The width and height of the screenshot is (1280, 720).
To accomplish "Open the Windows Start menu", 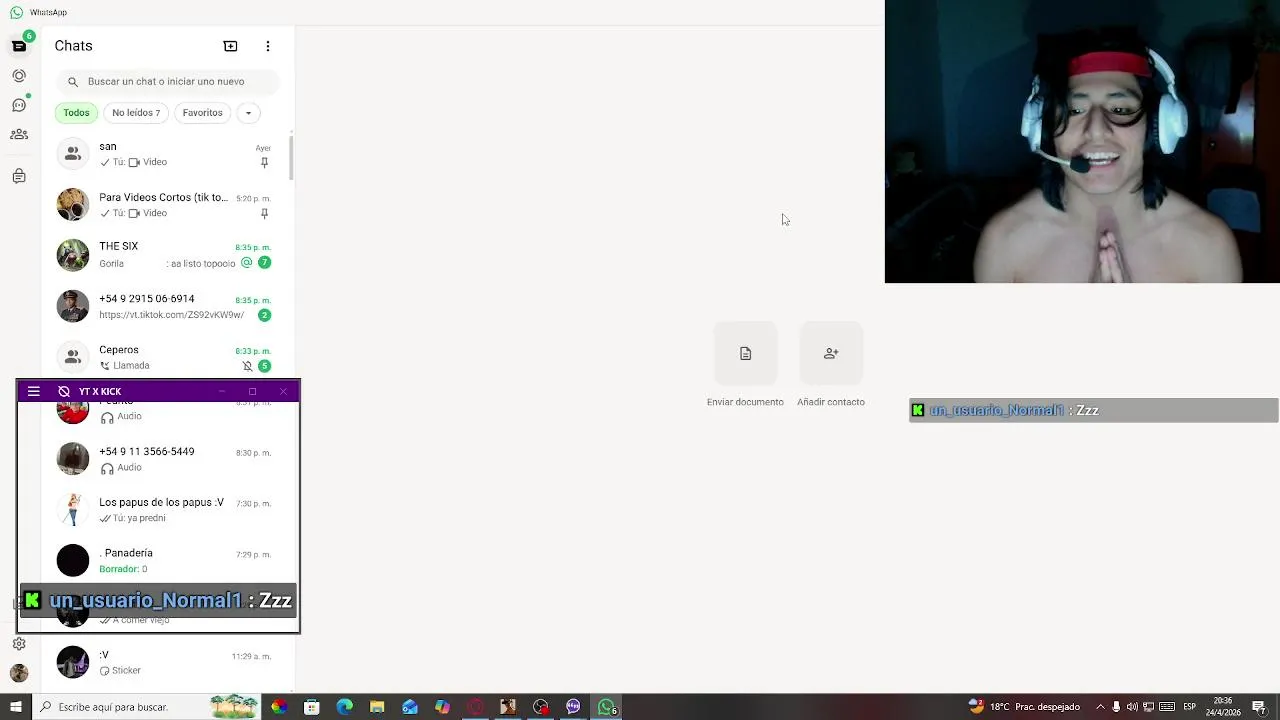I will click(15, 707).
